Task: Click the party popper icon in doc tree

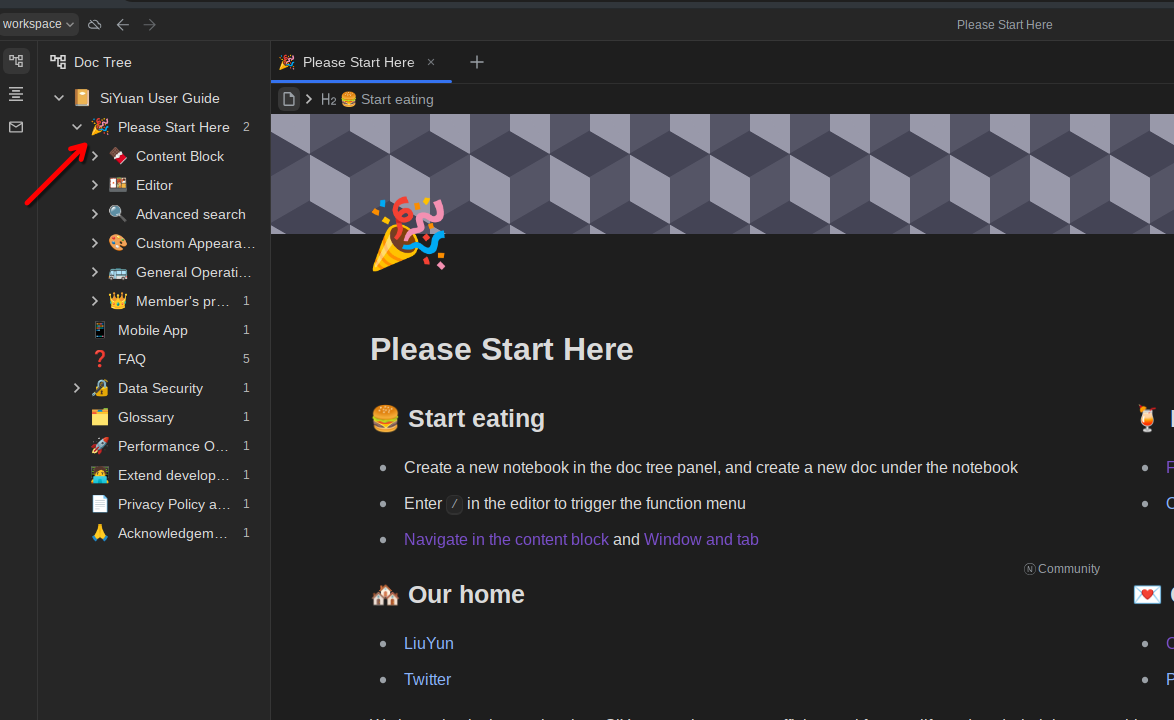Action: [x=100, y=127]
